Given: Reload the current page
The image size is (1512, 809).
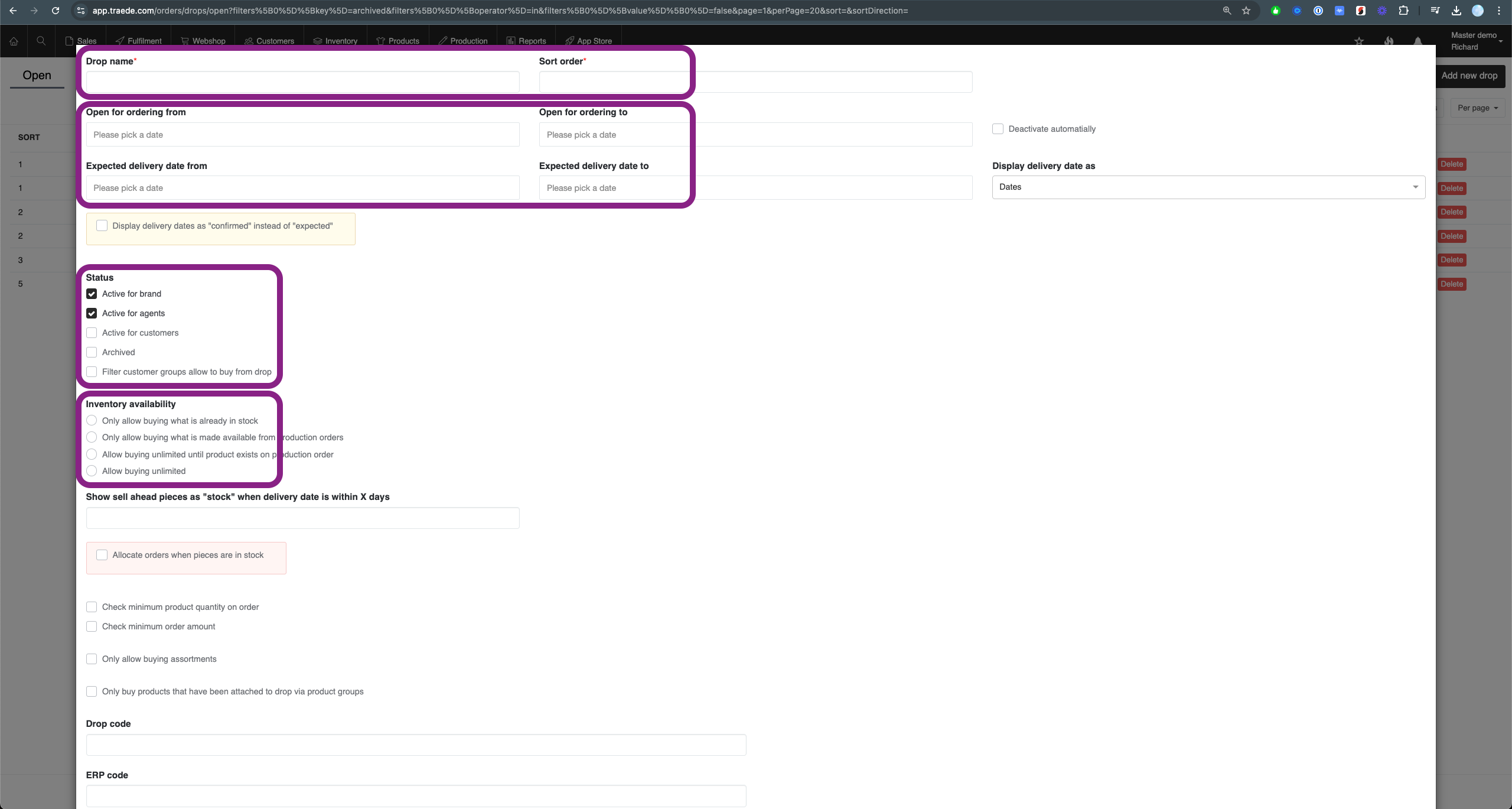Looking at the screenshot, I should tap(56, 11).
